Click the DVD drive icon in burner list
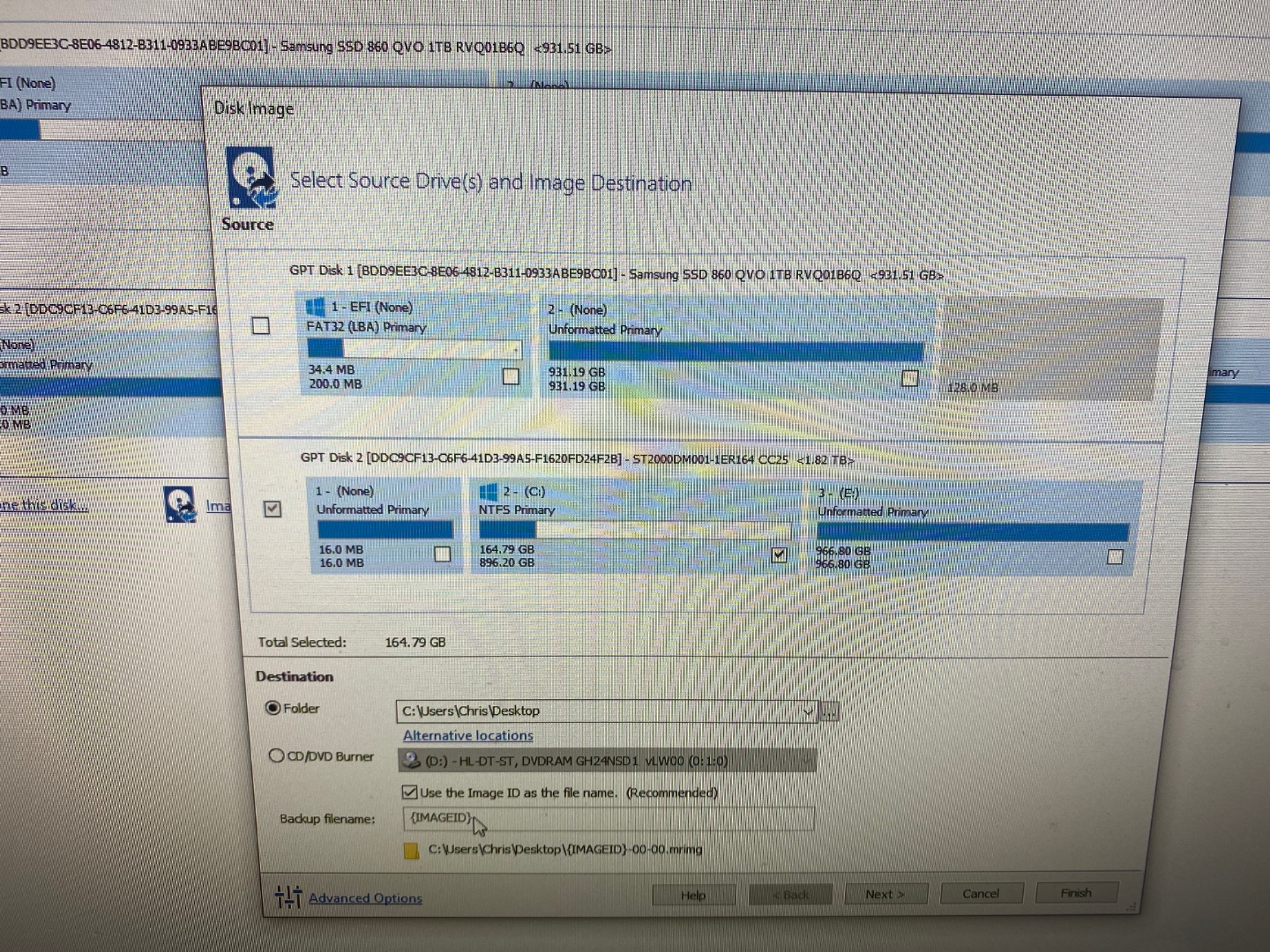The width and height of the screenshot is (1270, 952). (x=412, y=760)
